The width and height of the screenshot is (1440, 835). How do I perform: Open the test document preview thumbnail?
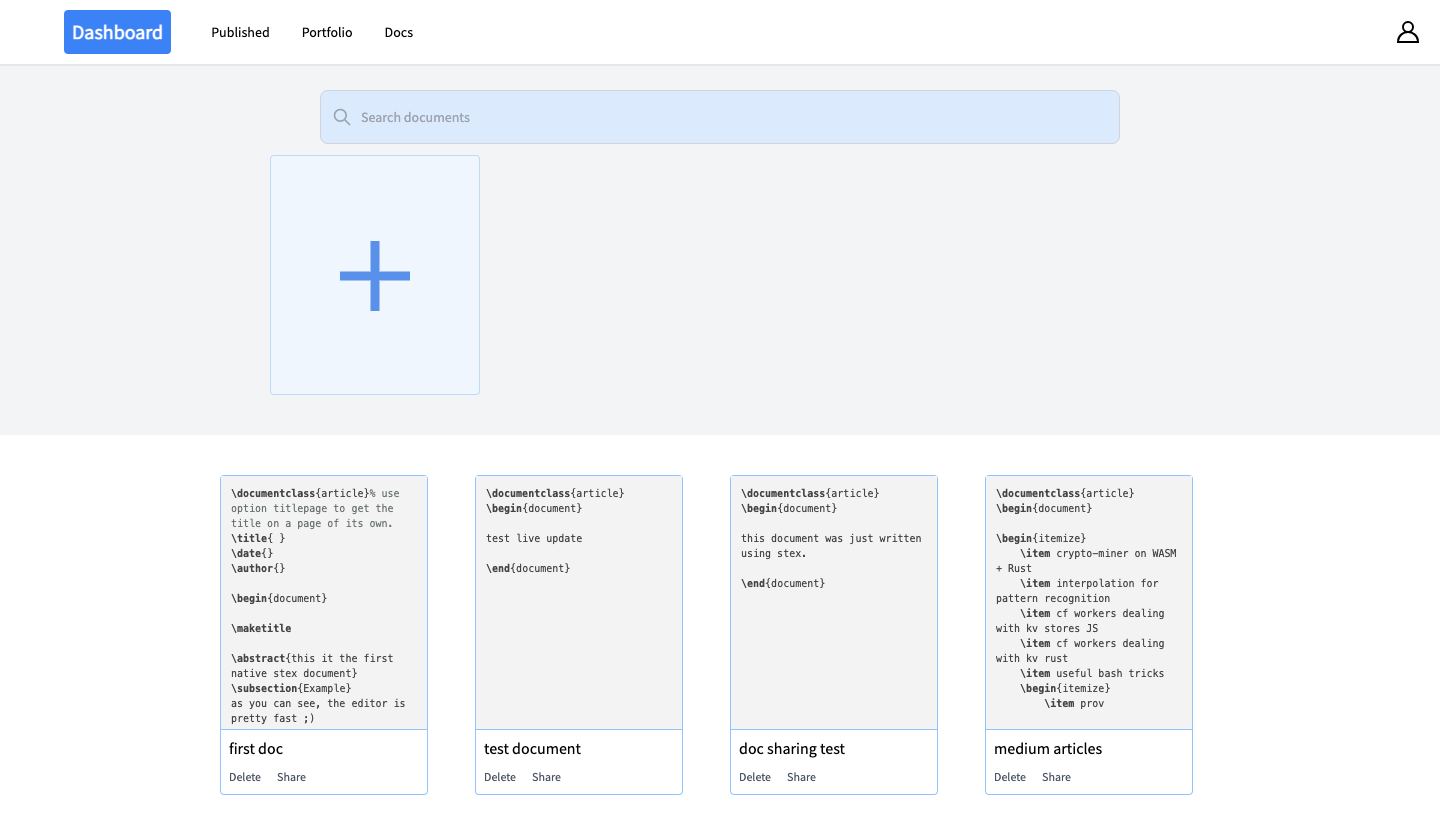point(579,602)
